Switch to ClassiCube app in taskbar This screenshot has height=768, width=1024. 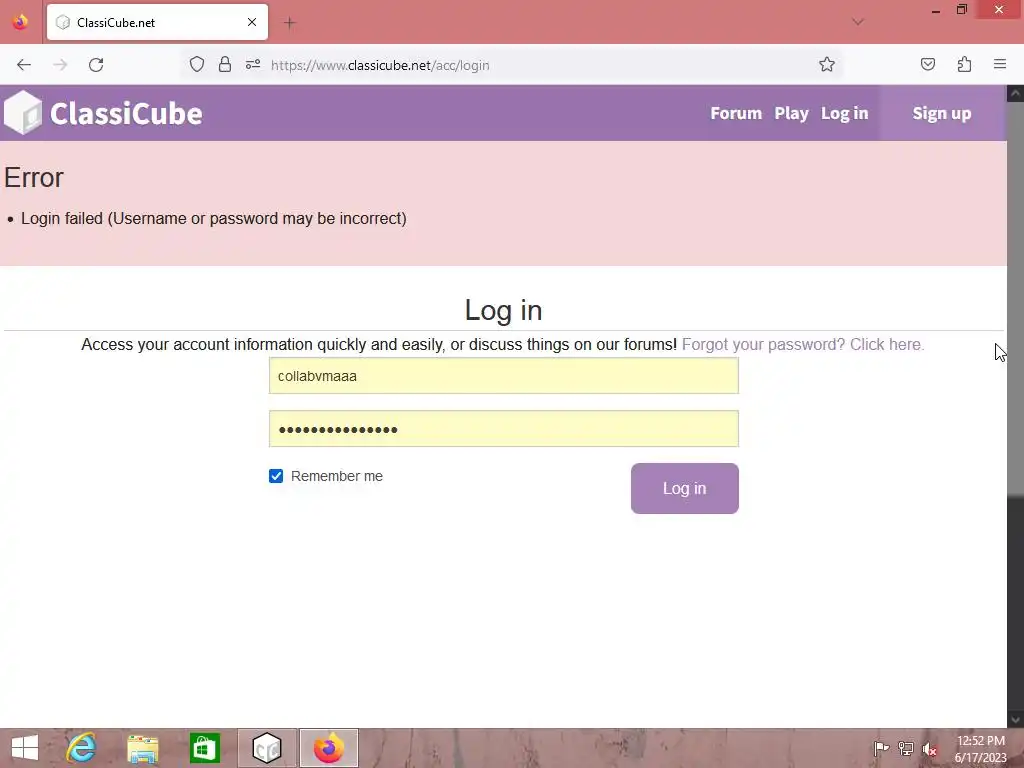click(x=266, y=748)
